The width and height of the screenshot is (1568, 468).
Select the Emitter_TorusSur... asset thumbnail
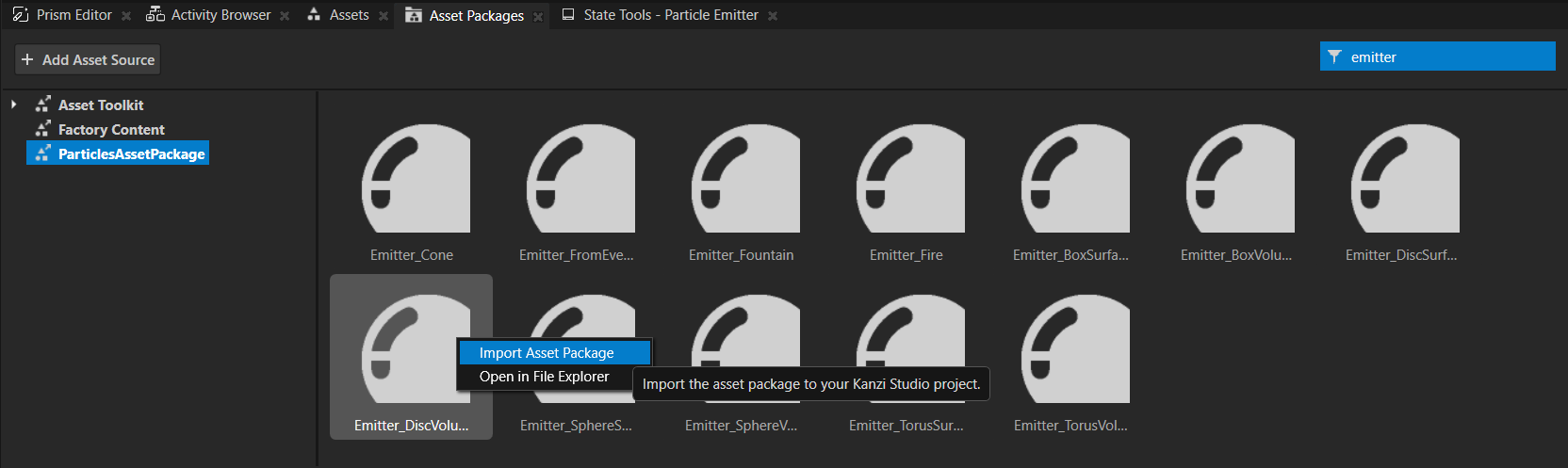tap(910, 330)
